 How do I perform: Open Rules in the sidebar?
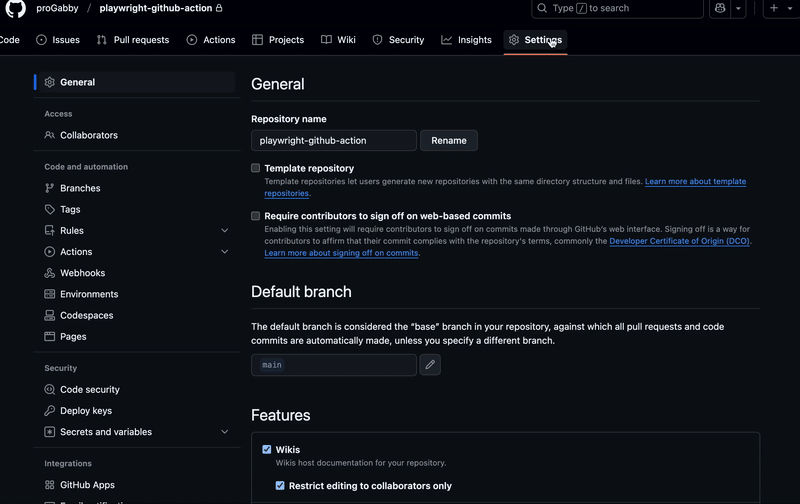[72, 231]
